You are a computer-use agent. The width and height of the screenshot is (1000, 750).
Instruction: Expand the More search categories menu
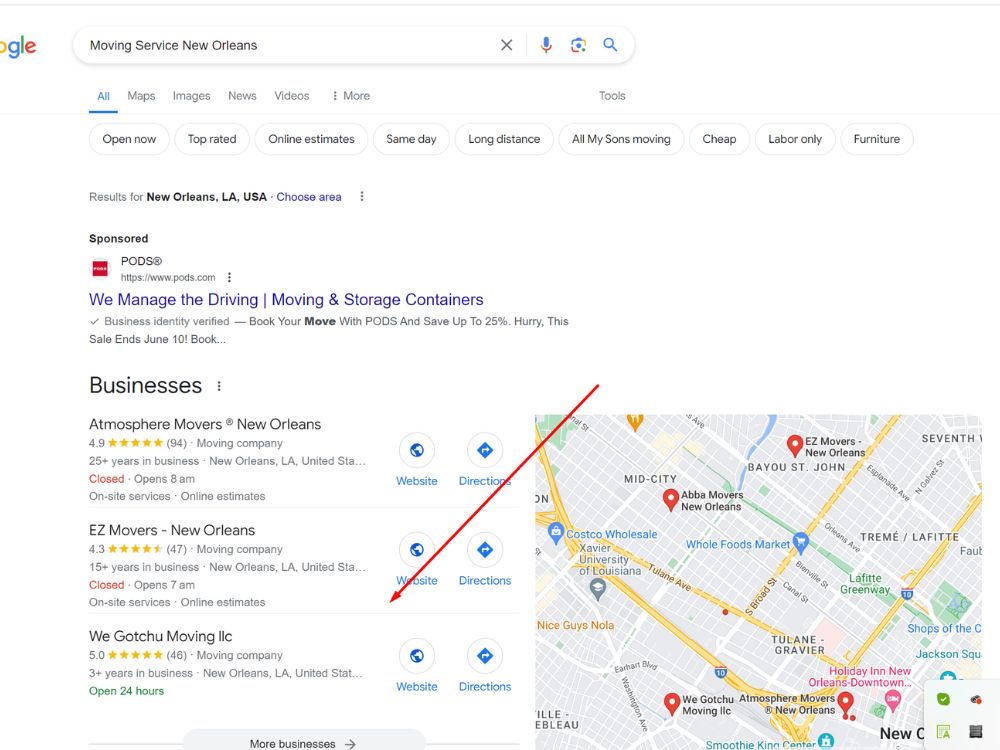point(351,96)
